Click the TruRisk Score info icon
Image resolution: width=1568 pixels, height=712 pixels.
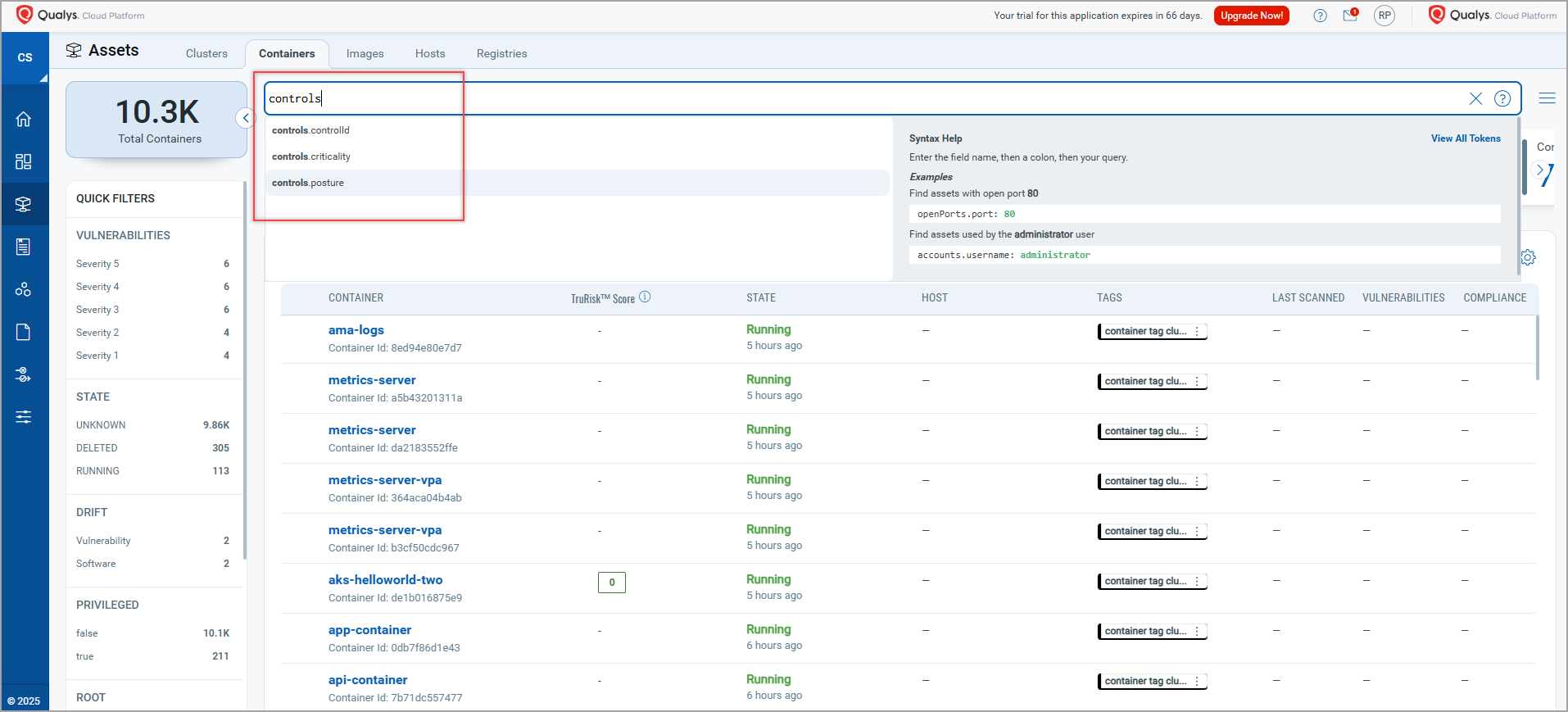point(645,297)
